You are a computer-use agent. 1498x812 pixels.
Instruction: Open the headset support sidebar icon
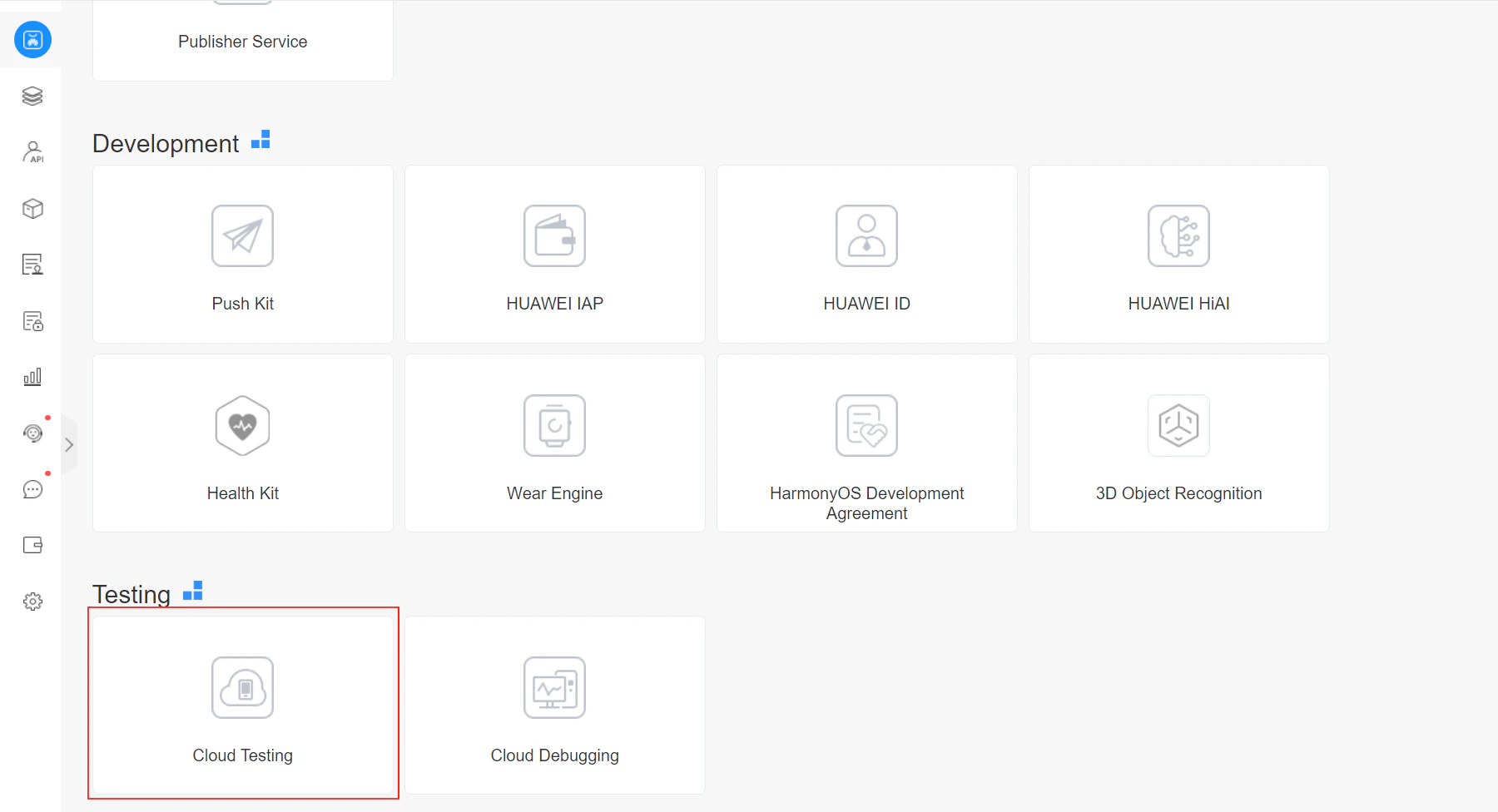(x=32, y=433)
